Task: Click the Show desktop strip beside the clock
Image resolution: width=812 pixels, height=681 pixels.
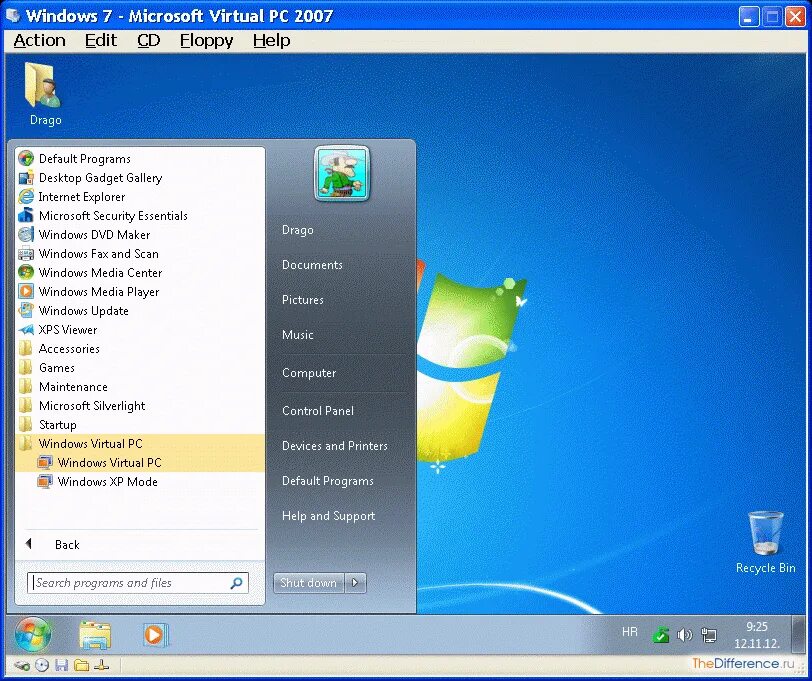Action: 798,635
